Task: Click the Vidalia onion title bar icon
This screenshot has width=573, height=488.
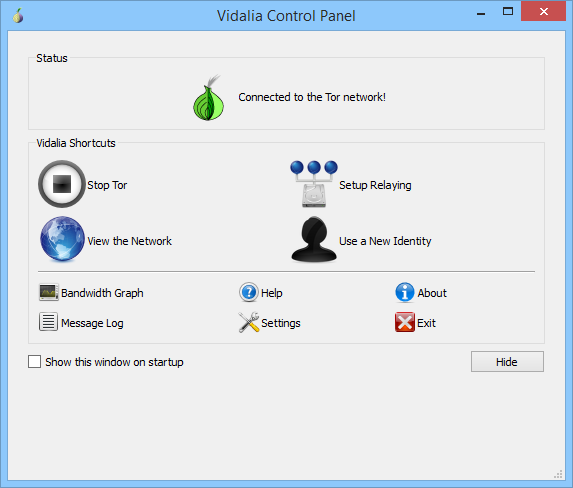Action: [18, 15]
